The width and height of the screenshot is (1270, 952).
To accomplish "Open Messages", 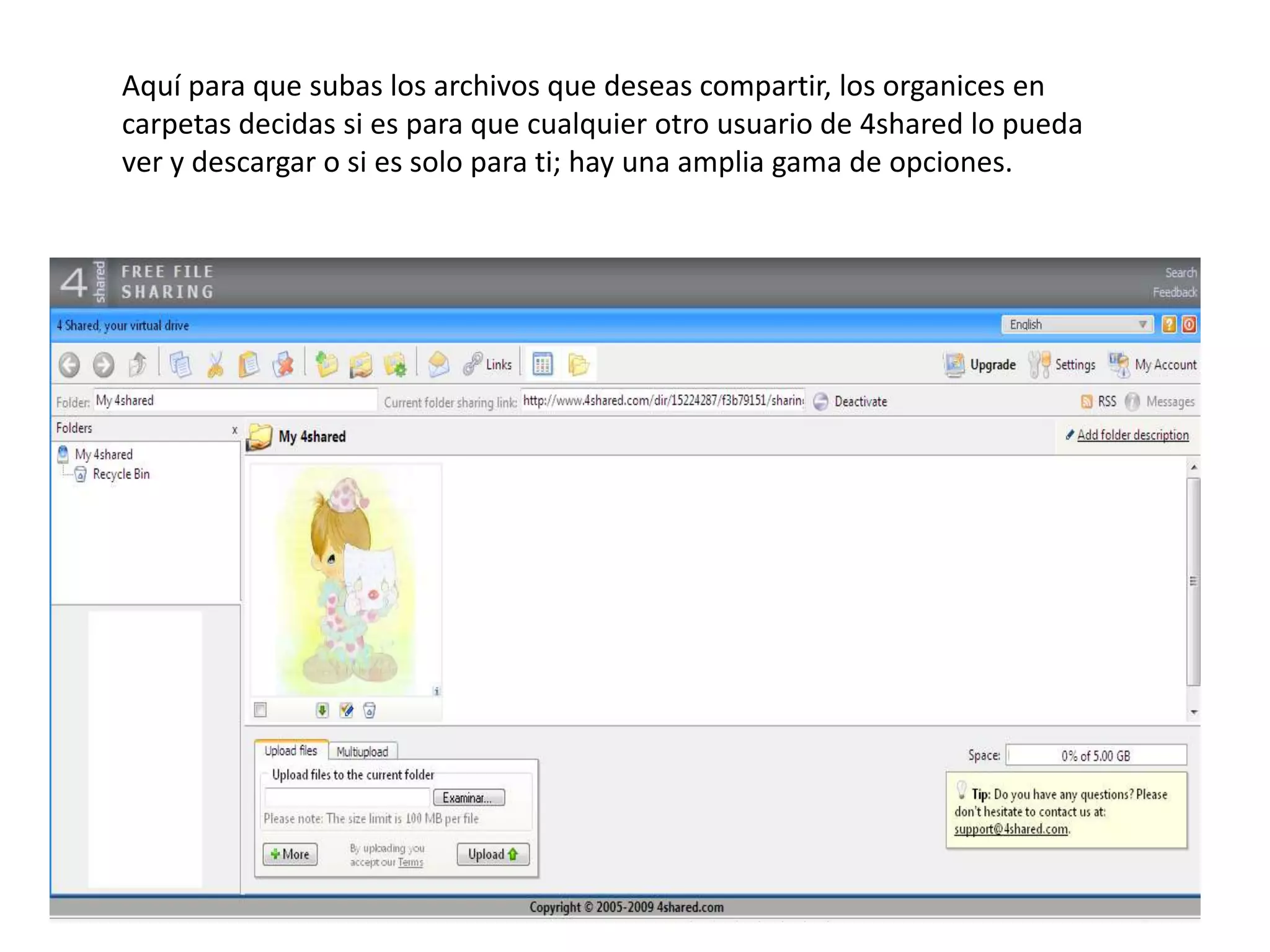I will 1160,402.
